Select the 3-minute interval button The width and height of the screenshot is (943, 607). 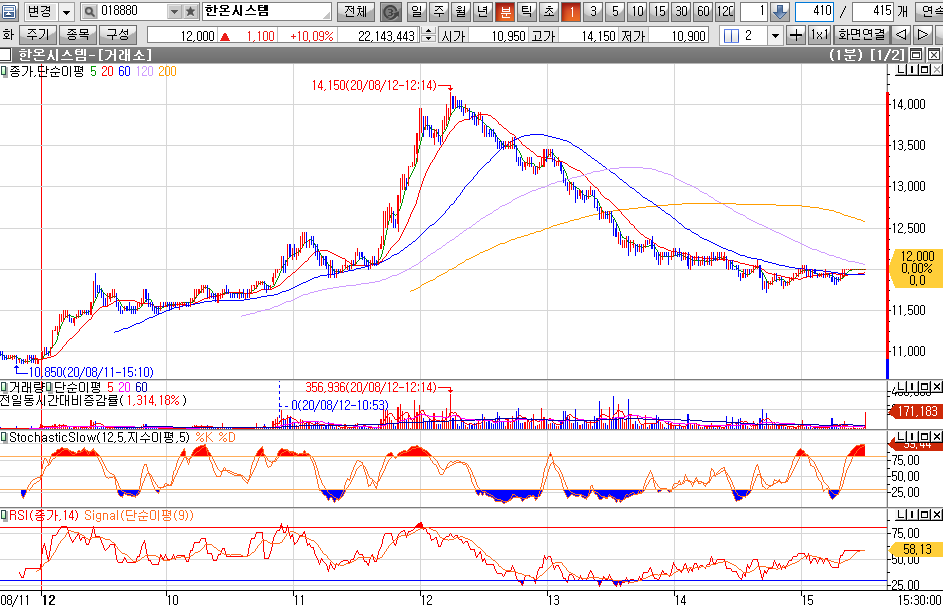click(x=593, y=11)
